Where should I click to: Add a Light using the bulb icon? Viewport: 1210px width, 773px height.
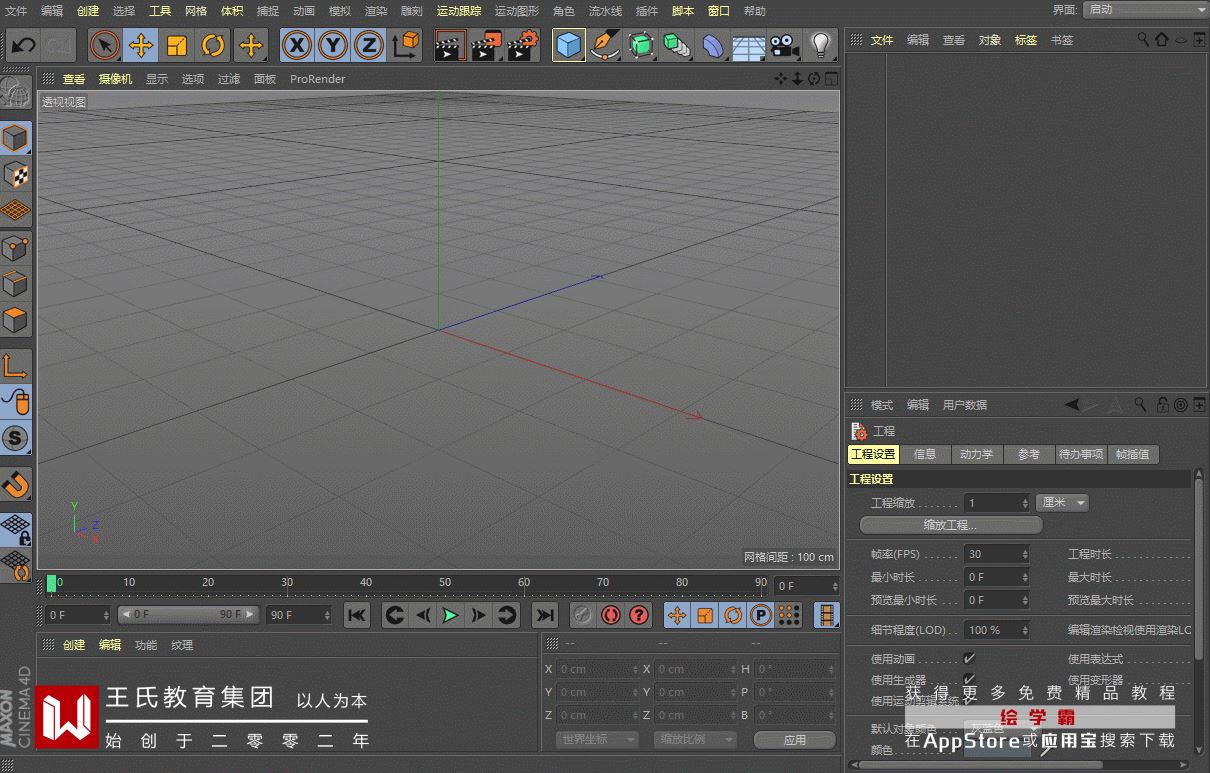click(820, 45)
